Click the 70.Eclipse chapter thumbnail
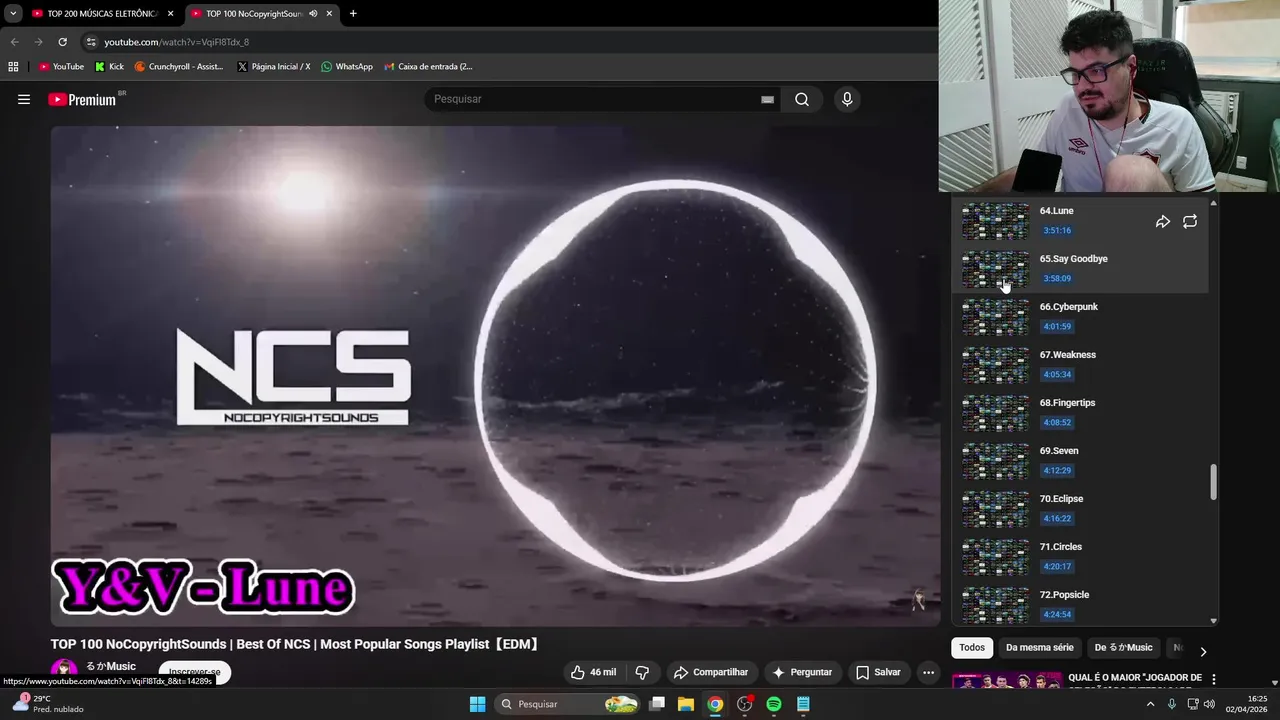This screenshot has height=720, width=1280. pyautogui.click(x=995, y=510)
